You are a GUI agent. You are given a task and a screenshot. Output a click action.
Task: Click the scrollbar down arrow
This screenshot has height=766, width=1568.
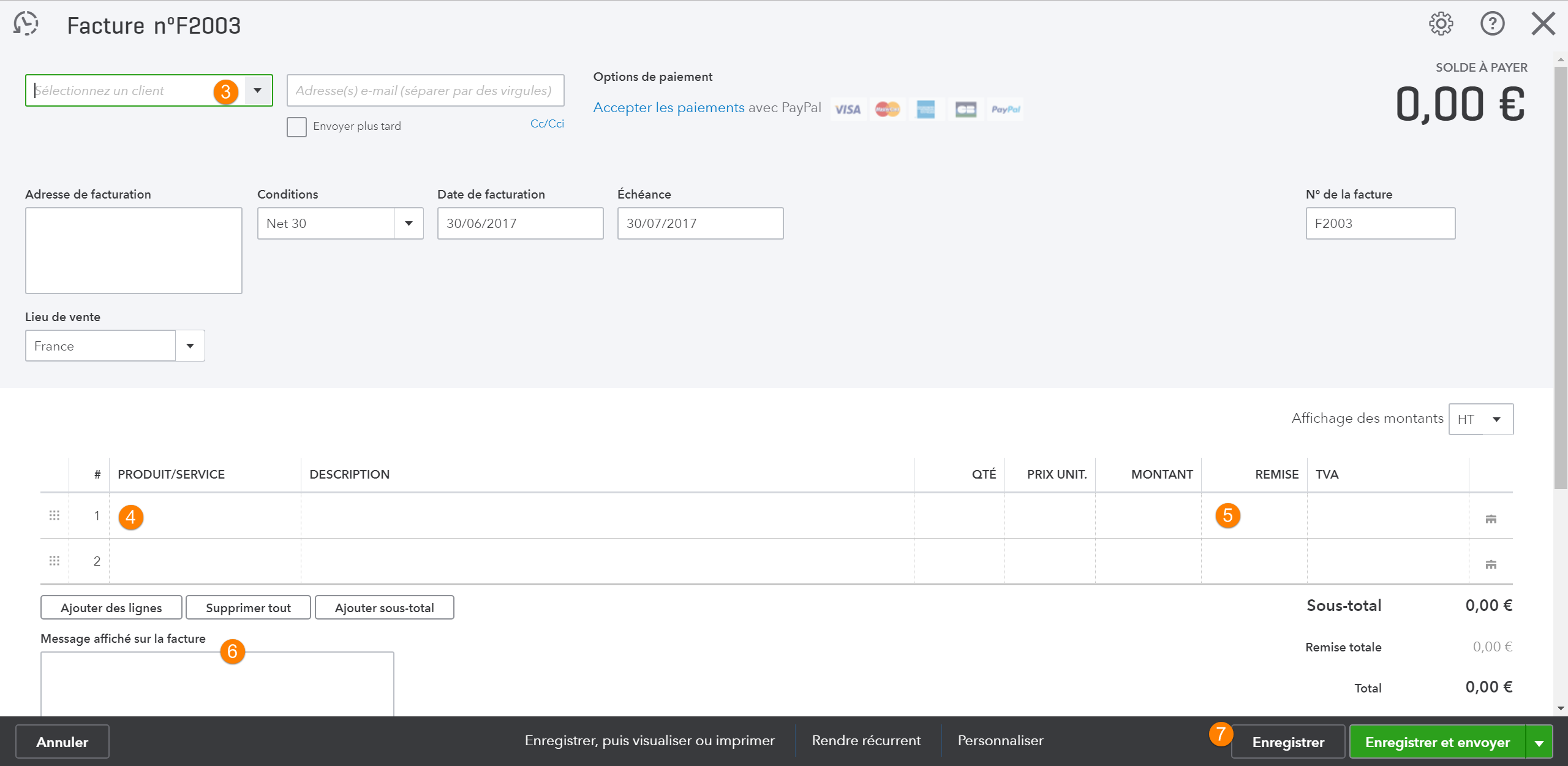pos(1561,708)
